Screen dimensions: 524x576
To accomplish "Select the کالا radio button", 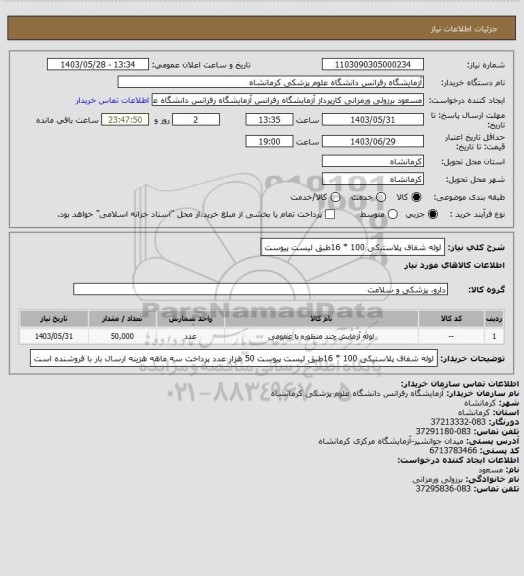I will (416, 197).
